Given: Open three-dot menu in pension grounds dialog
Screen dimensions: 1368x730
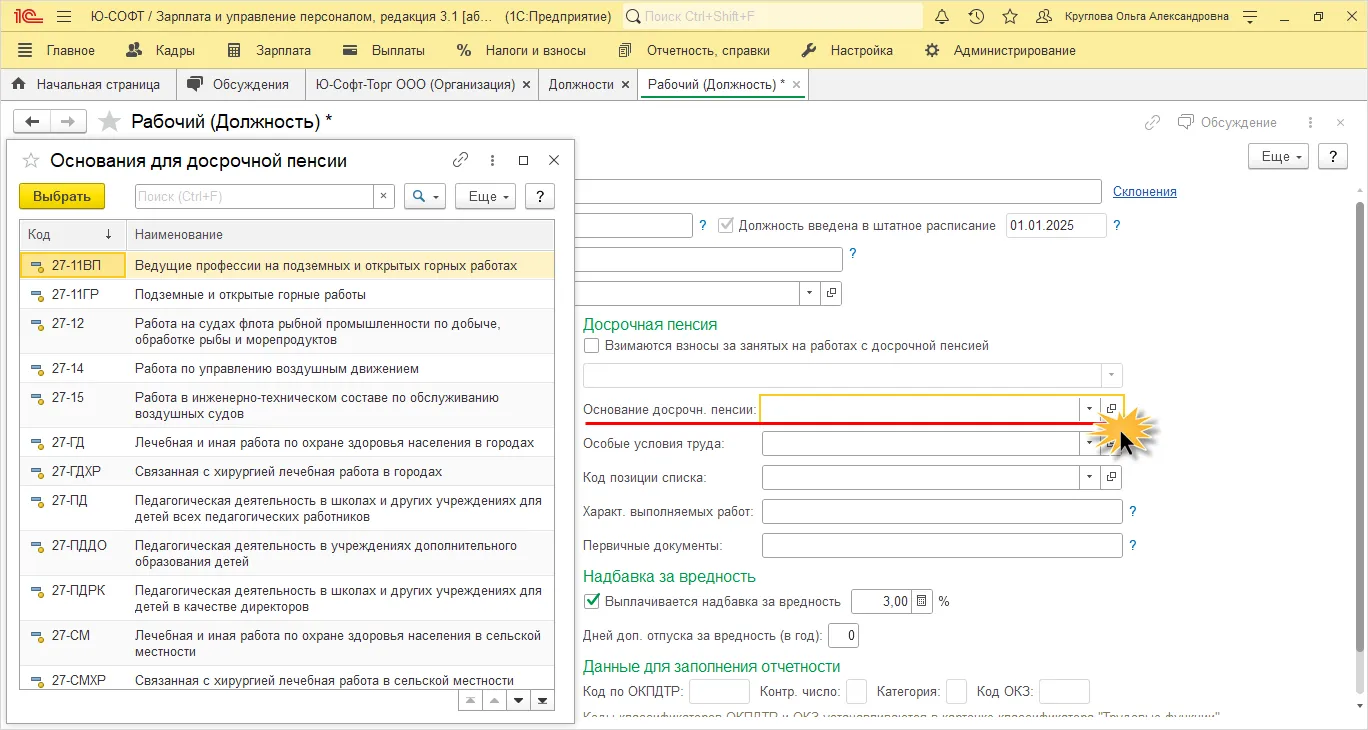Looking at the screenshot, I should (492, 160).
